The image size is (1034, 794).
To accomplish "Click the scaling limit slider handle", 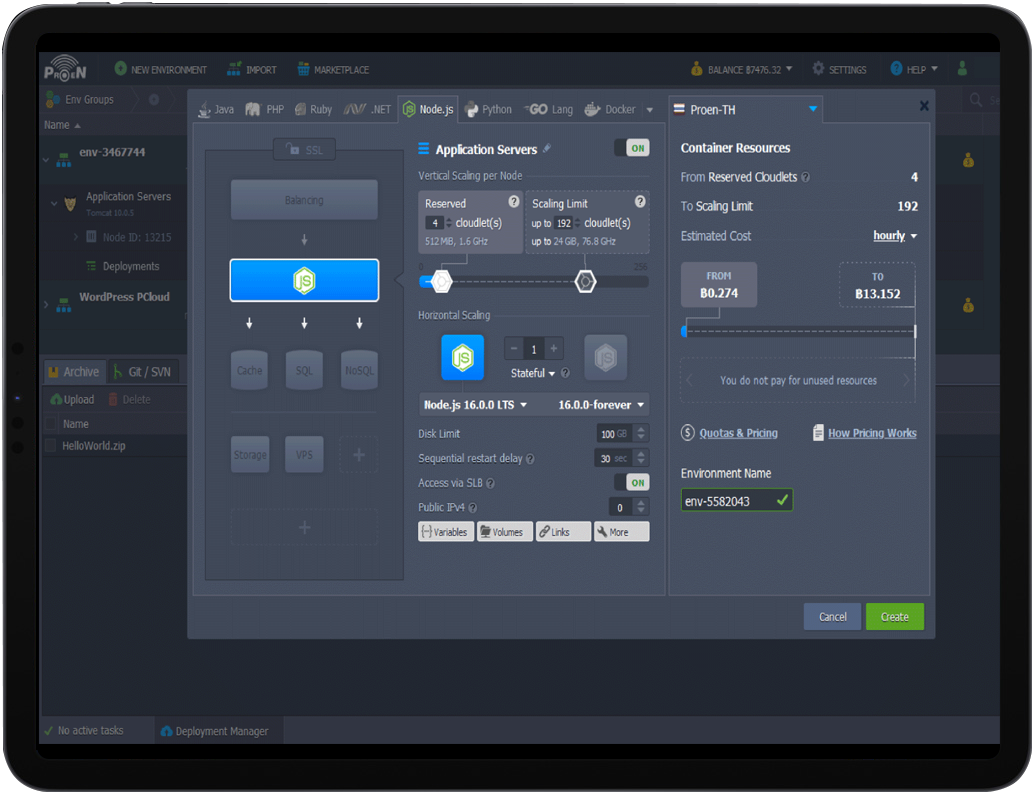I will pyautogui.click(x=585, y=282).
